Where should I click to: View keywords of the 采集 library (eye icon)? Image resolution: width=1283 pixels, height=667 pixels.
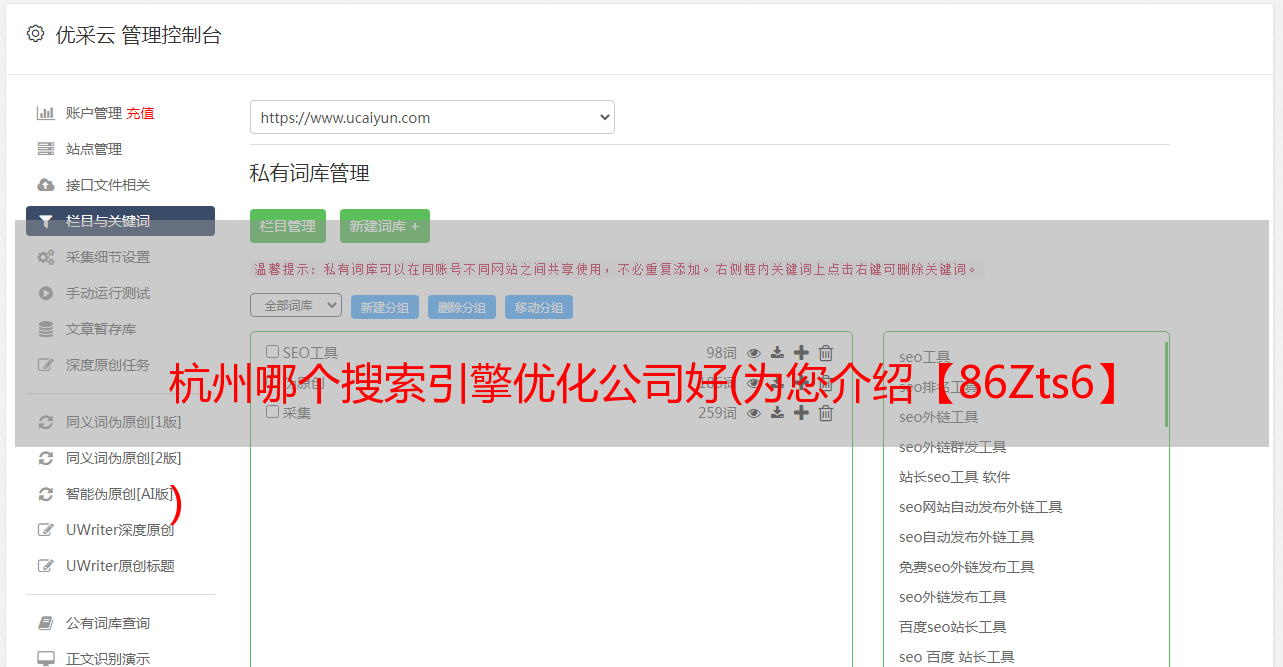click(754, 413)
